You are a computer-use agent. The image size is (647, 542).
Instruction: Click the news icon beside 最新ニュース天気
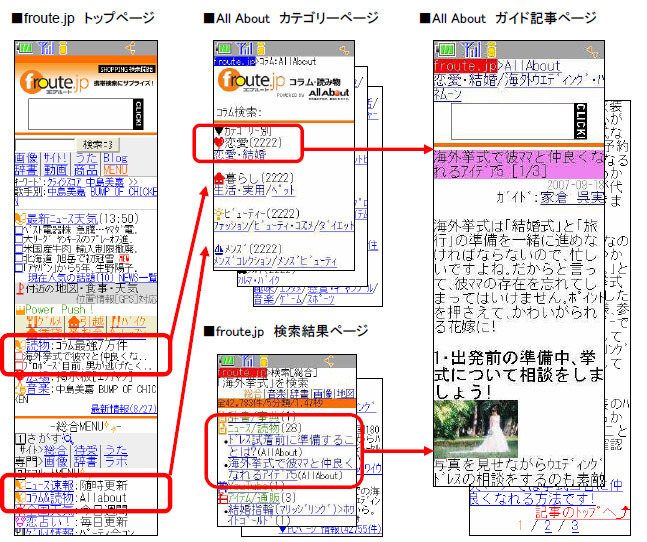click(20, 219)
